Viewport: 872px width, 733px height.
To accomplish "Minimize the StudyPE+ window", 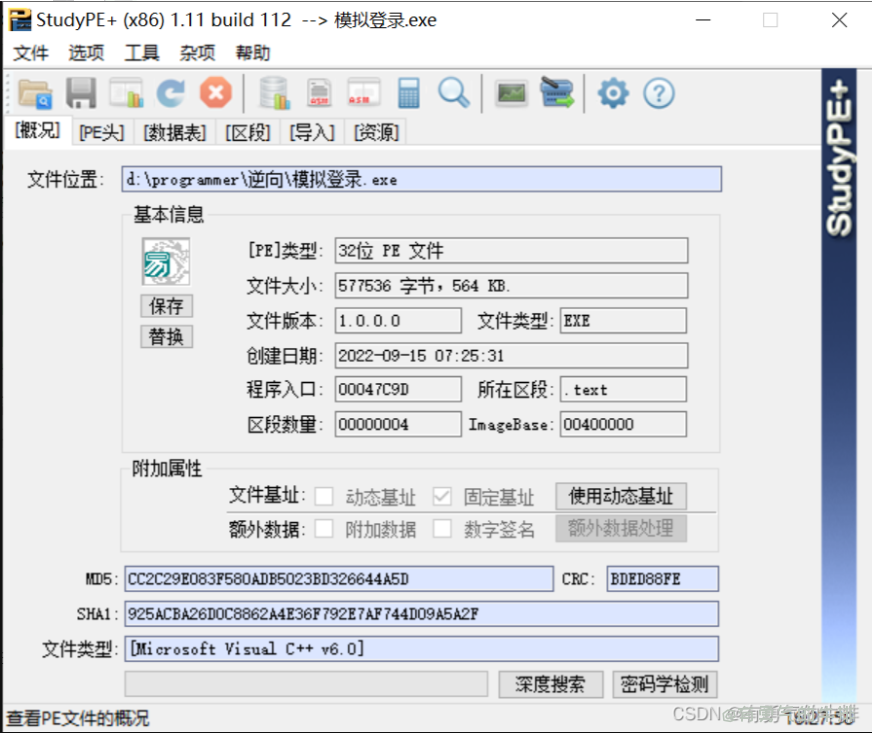I will tap(703, 20).
